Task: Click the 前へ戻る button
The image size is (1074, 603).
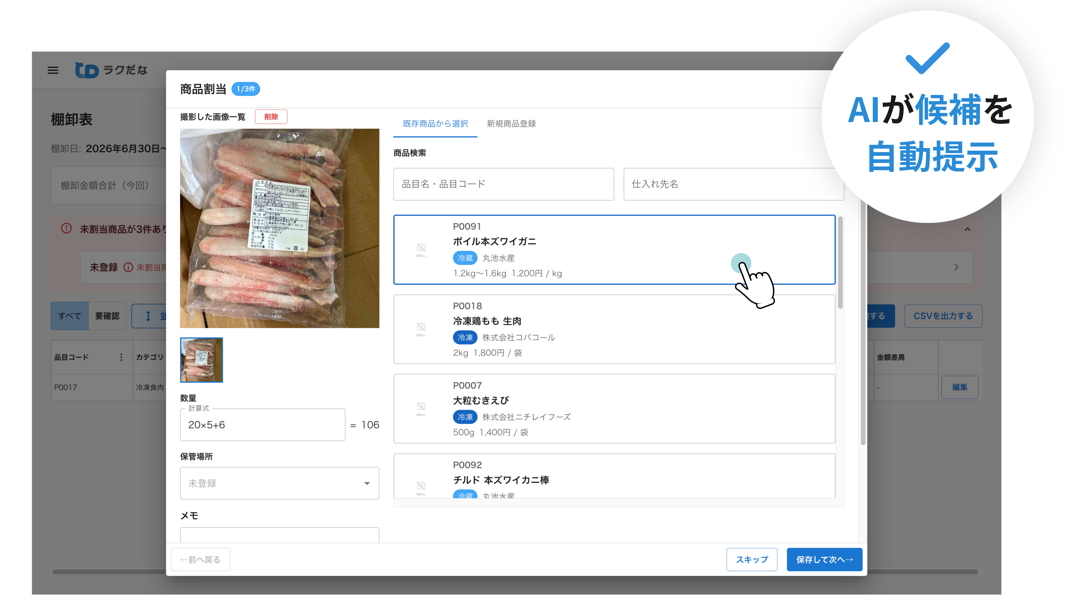Action: 200,560
